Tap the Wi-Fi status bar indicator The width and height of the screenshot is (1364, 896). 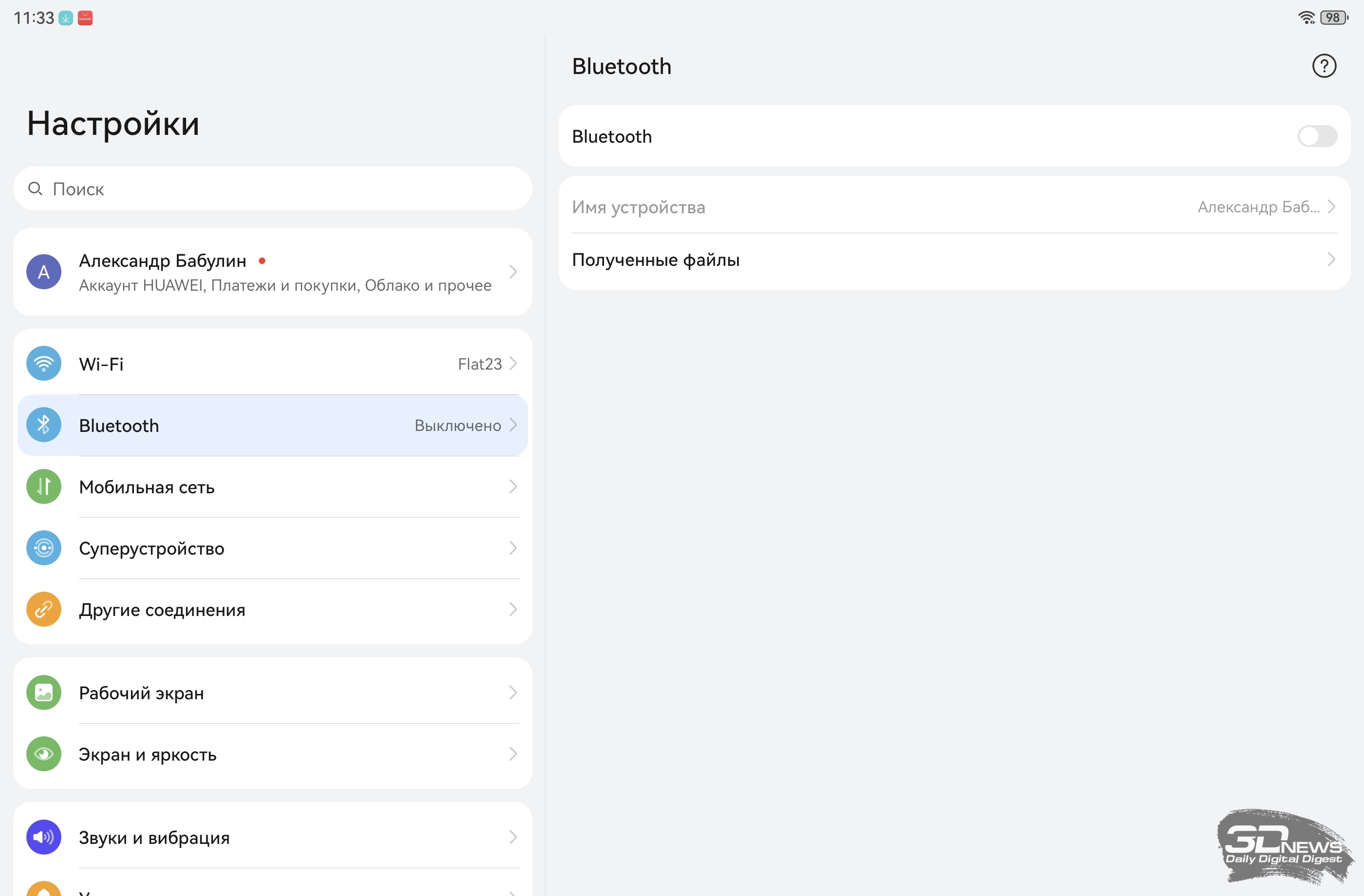1306,18
